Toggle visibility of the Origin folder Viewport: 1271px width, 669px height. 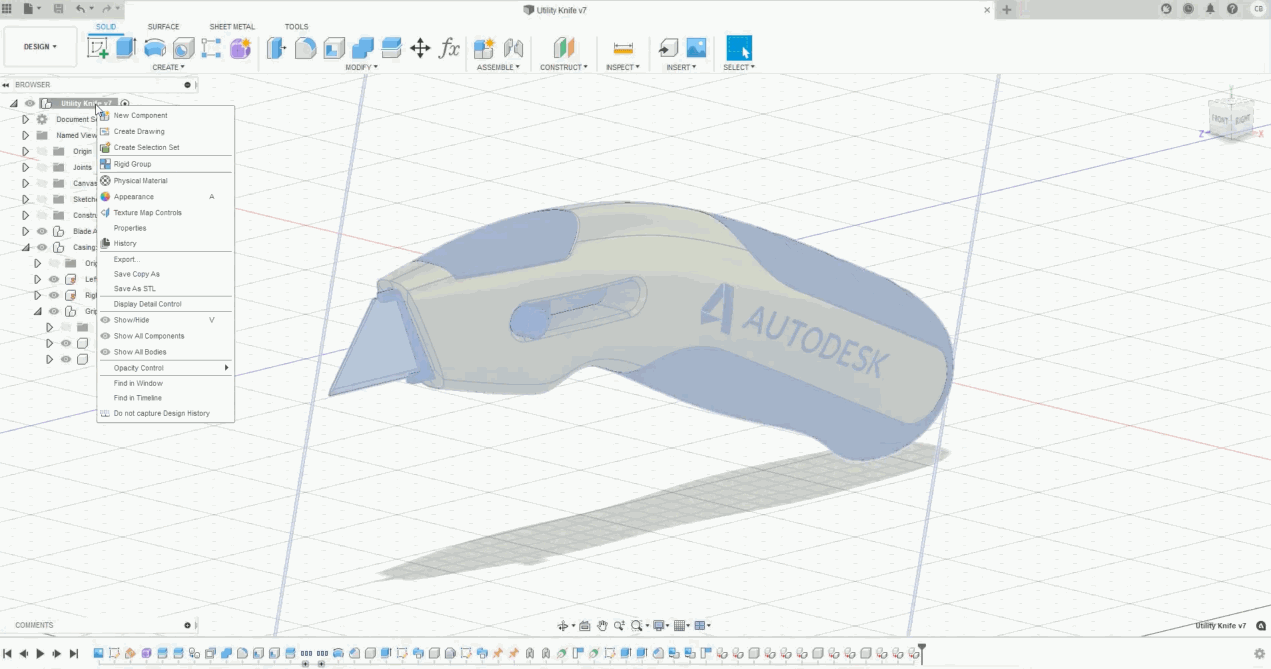[42, 151]
